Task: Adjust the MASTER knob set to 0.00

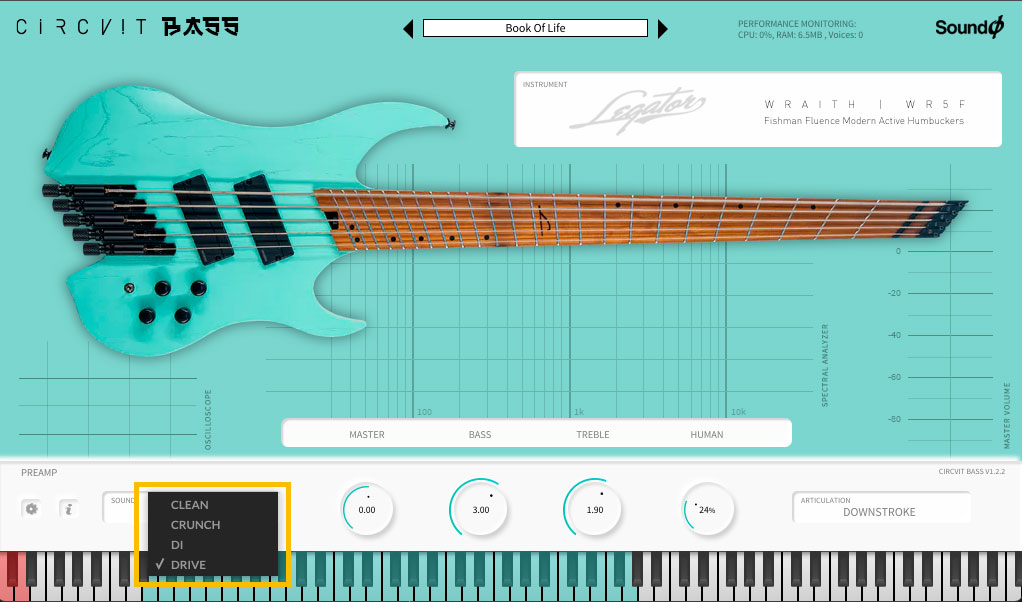Action: click(x=367, y=509)
